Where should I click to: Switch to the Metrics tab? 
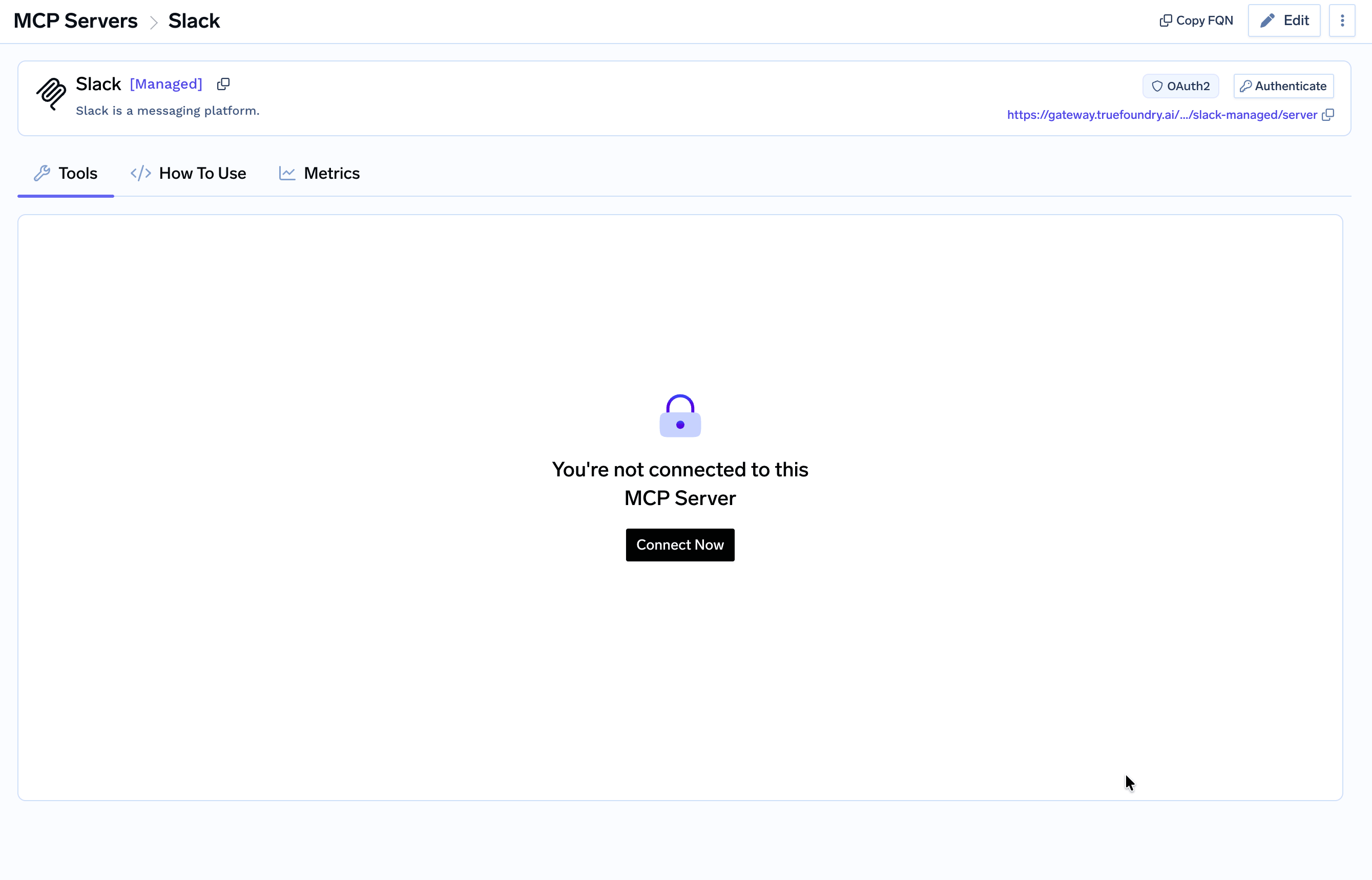319,174
